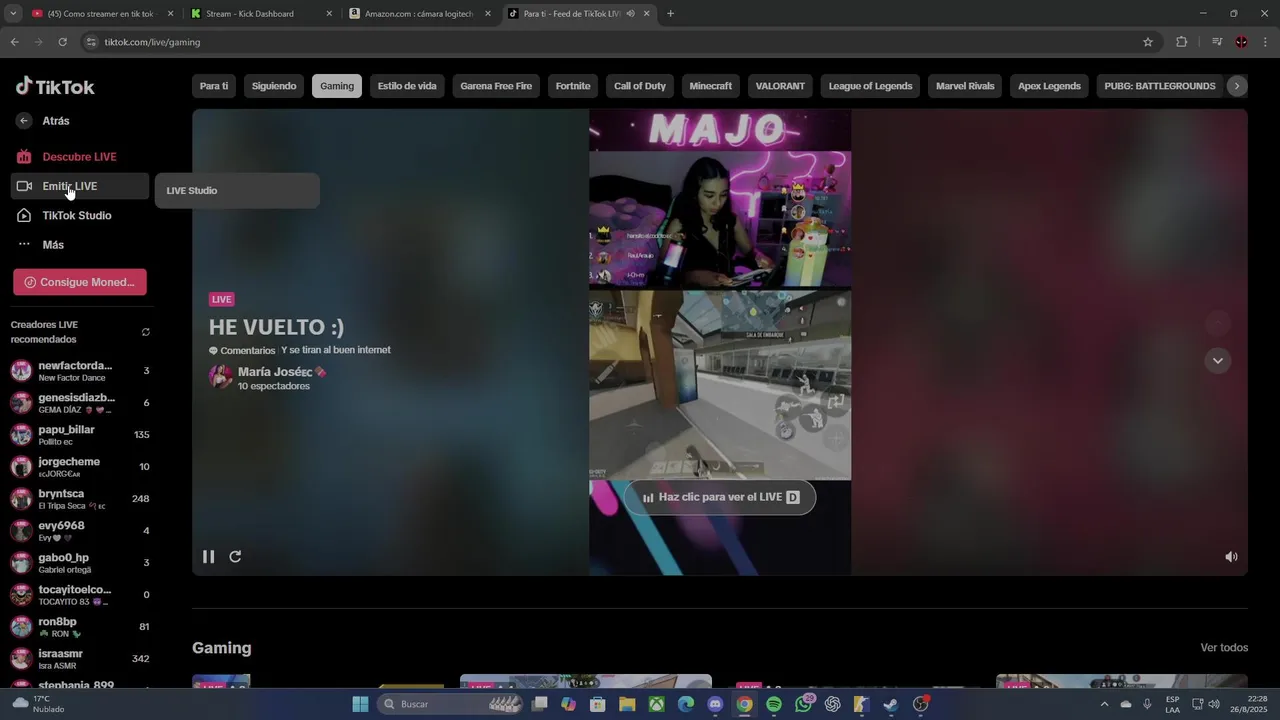This screenshot has width=1280, height=720.
Task: Open israasmr creator entry
Action: [80, 659]
